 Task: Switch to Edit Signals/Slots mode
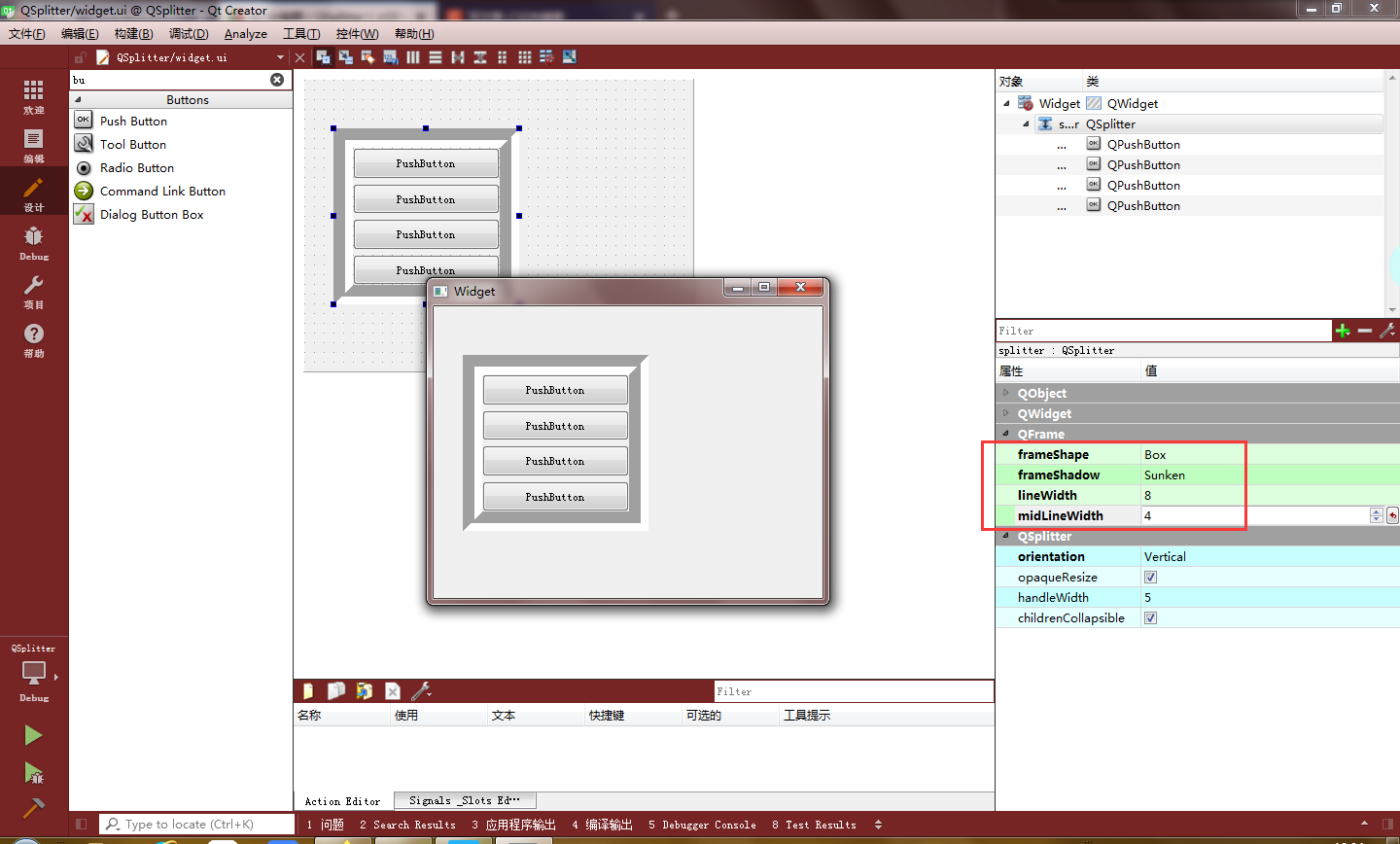[x=346, y=56]
